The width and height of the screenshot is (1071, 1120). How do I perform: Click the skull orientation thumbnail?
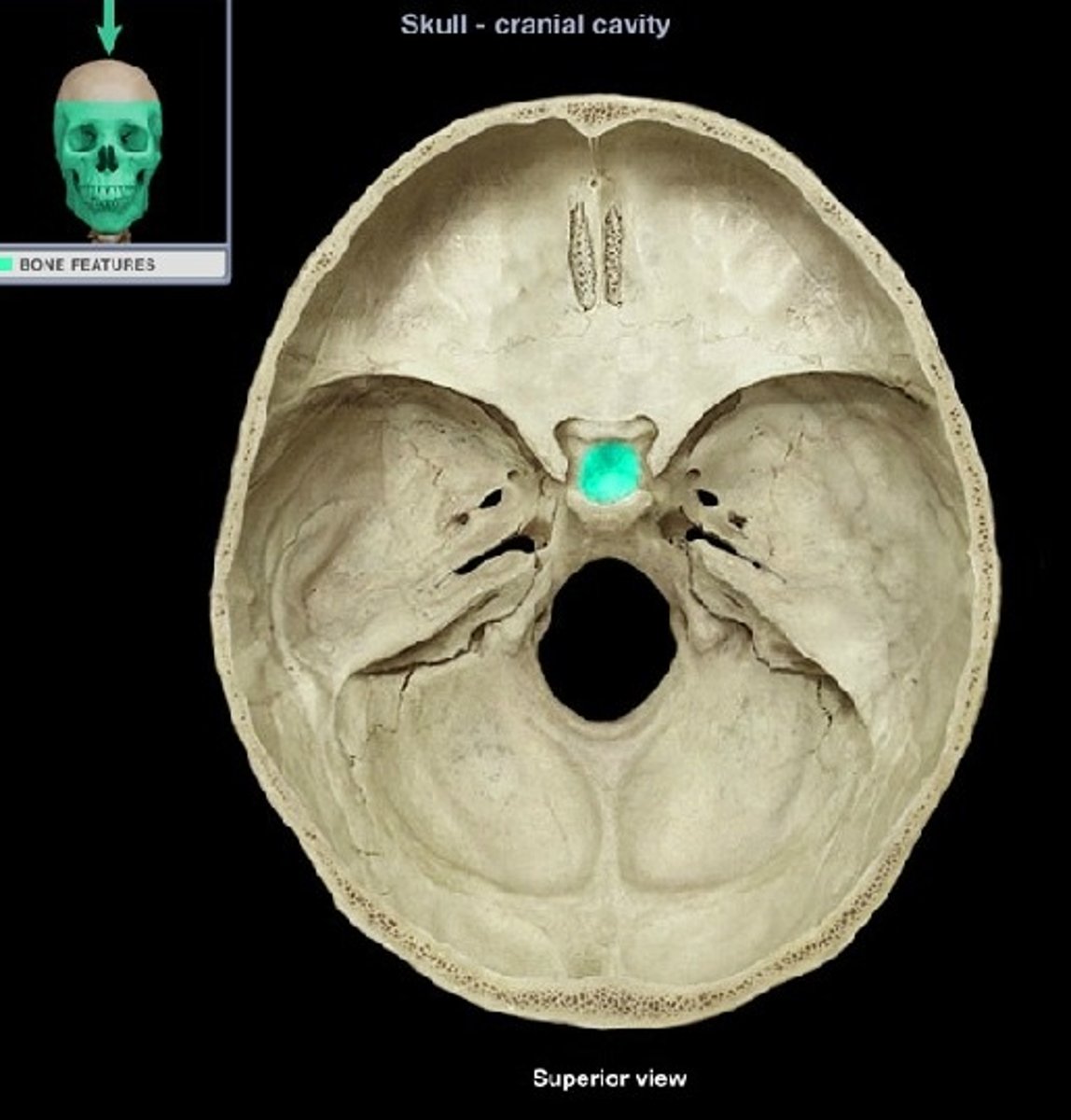point(108,150)
